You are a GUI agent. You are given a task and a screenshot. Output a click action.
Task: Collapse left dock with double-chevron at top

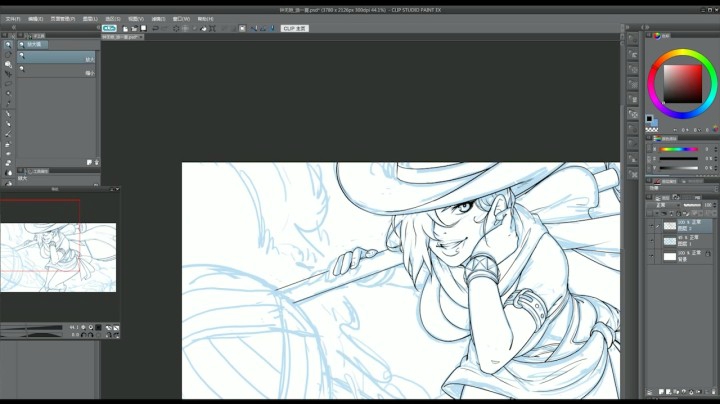click(x=14, y=28)
